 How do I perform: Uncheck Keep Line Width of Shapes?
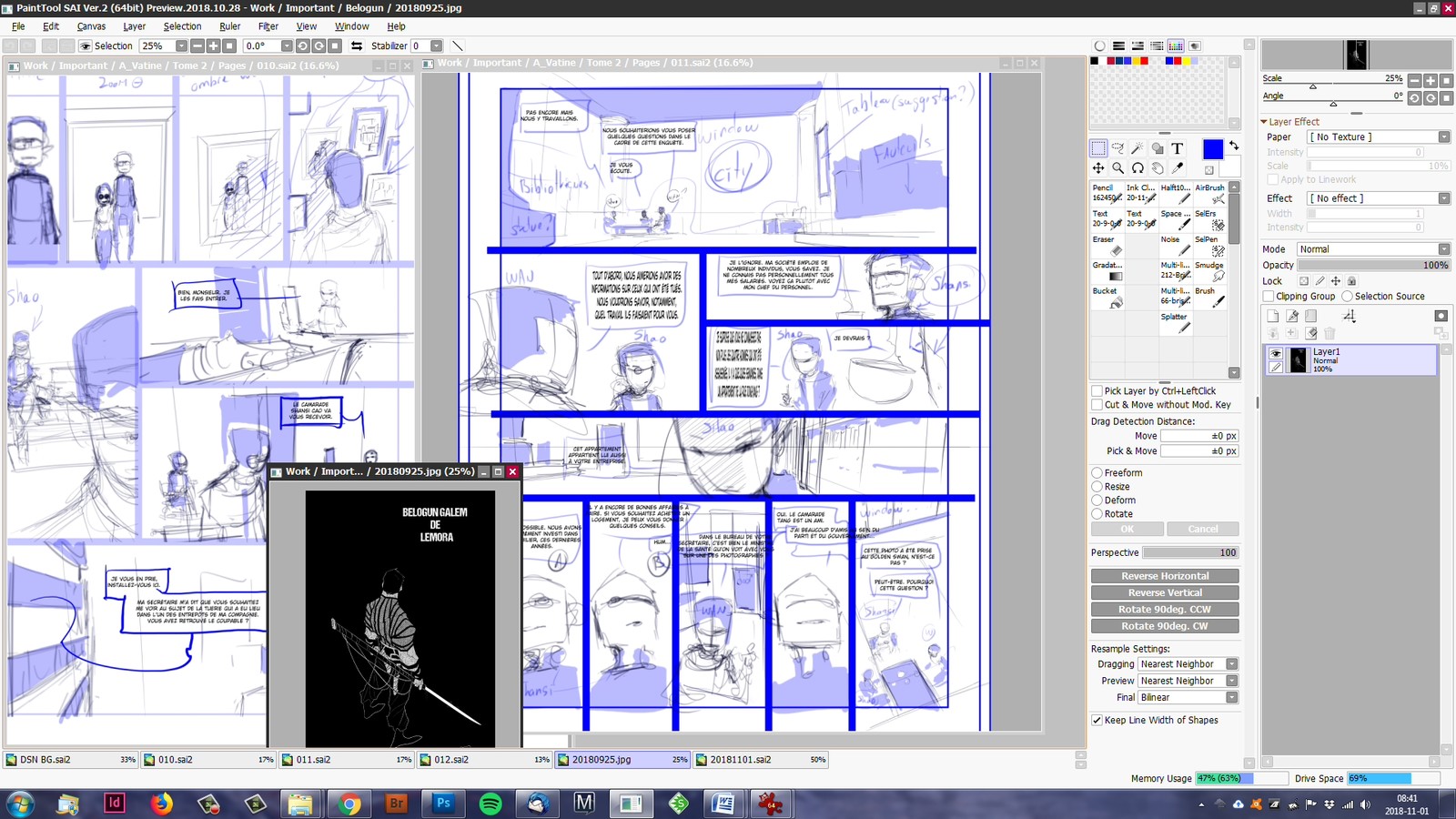tap(1097, 720)
